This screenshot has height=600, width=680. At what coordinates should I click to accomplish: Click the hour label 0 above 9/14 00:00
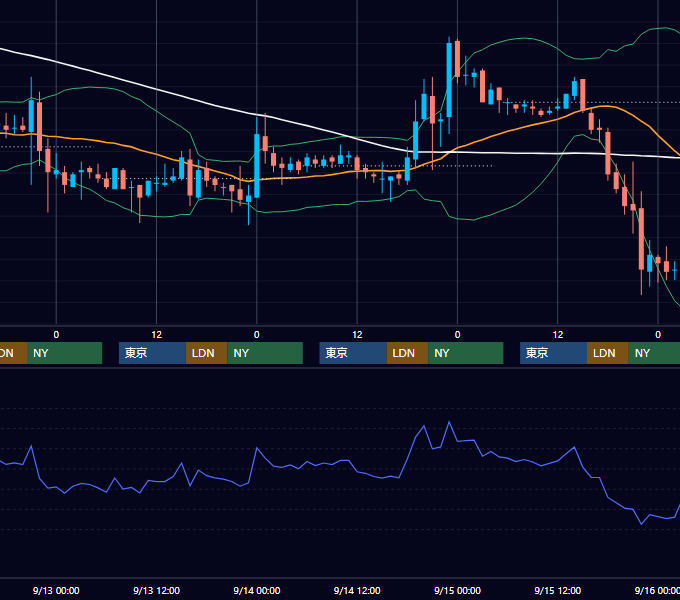[257, 335]
